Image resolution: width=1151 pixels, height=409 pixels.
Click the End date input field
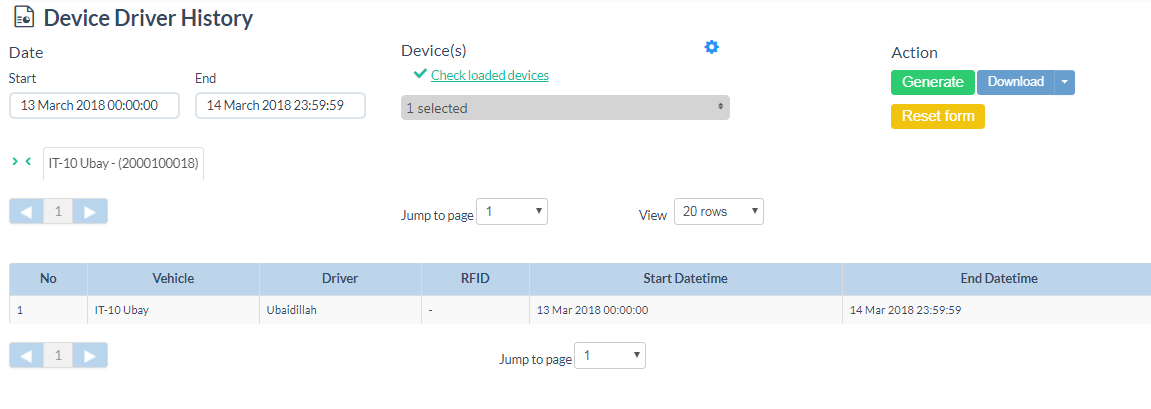click(280, 105)
